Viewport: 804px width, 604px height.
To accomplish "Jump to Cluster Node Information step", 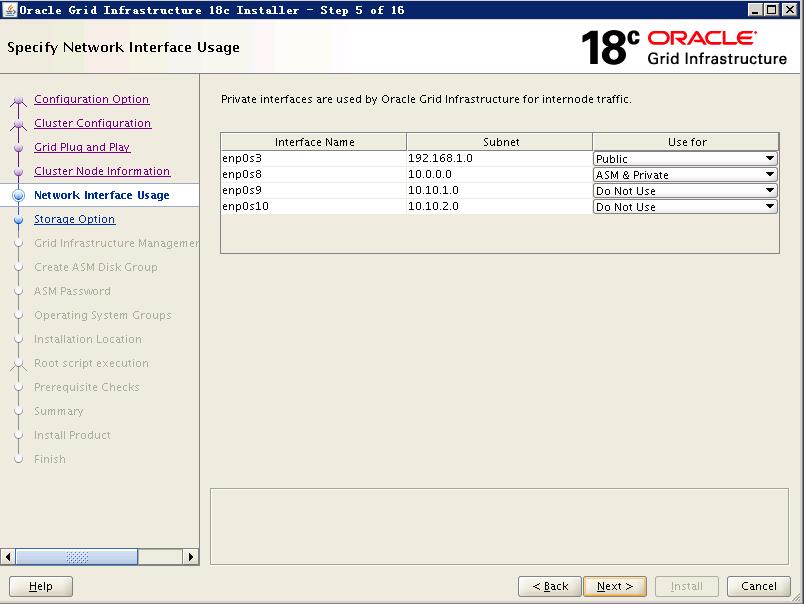I will [102, 172].
